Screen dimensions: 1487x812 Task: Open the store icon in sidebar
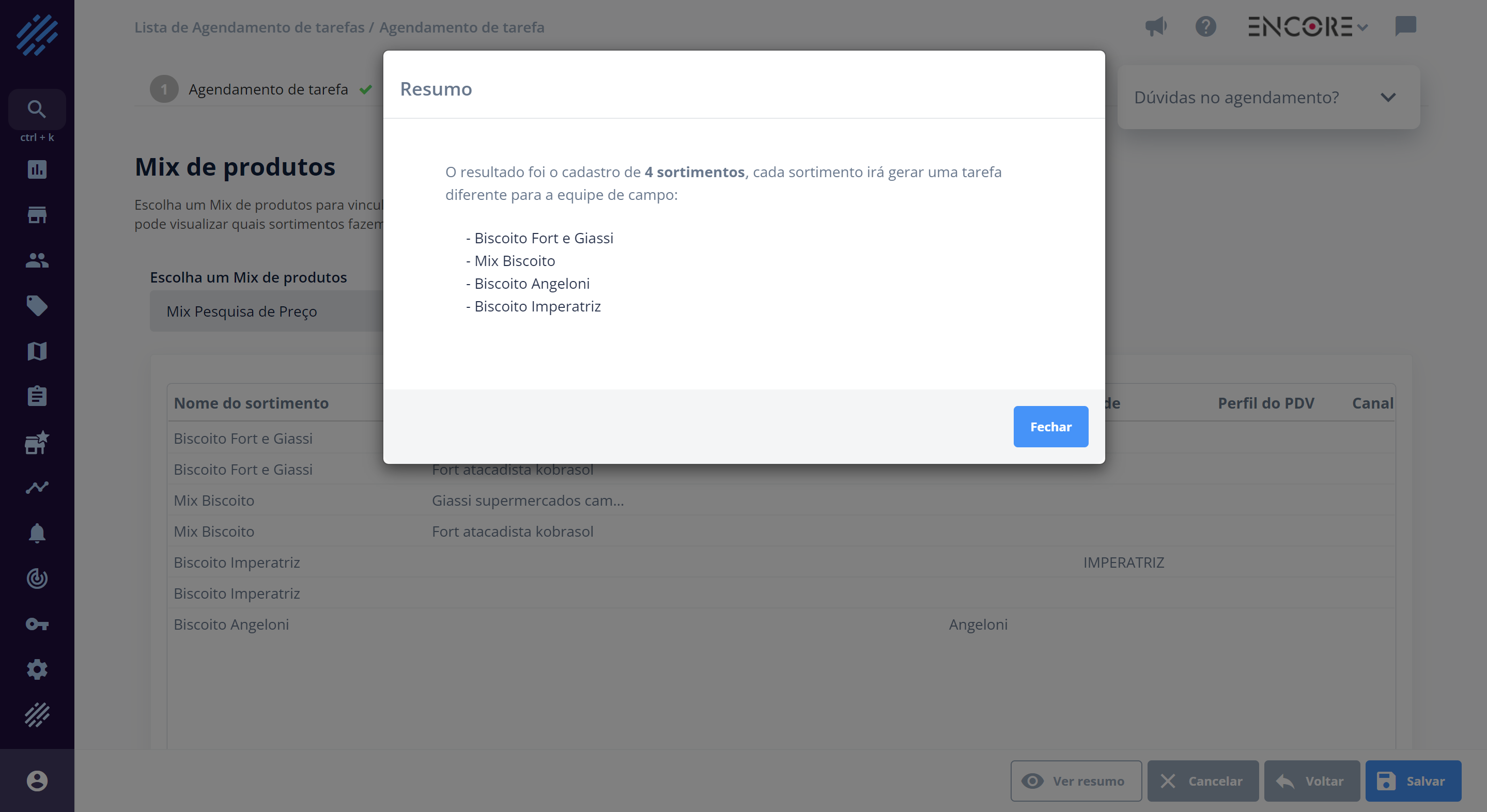point(37,215)
